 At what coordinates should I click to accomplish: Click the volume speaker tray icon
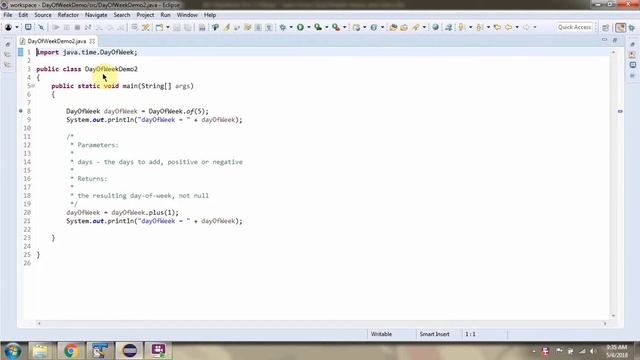(x=592, y=351)
